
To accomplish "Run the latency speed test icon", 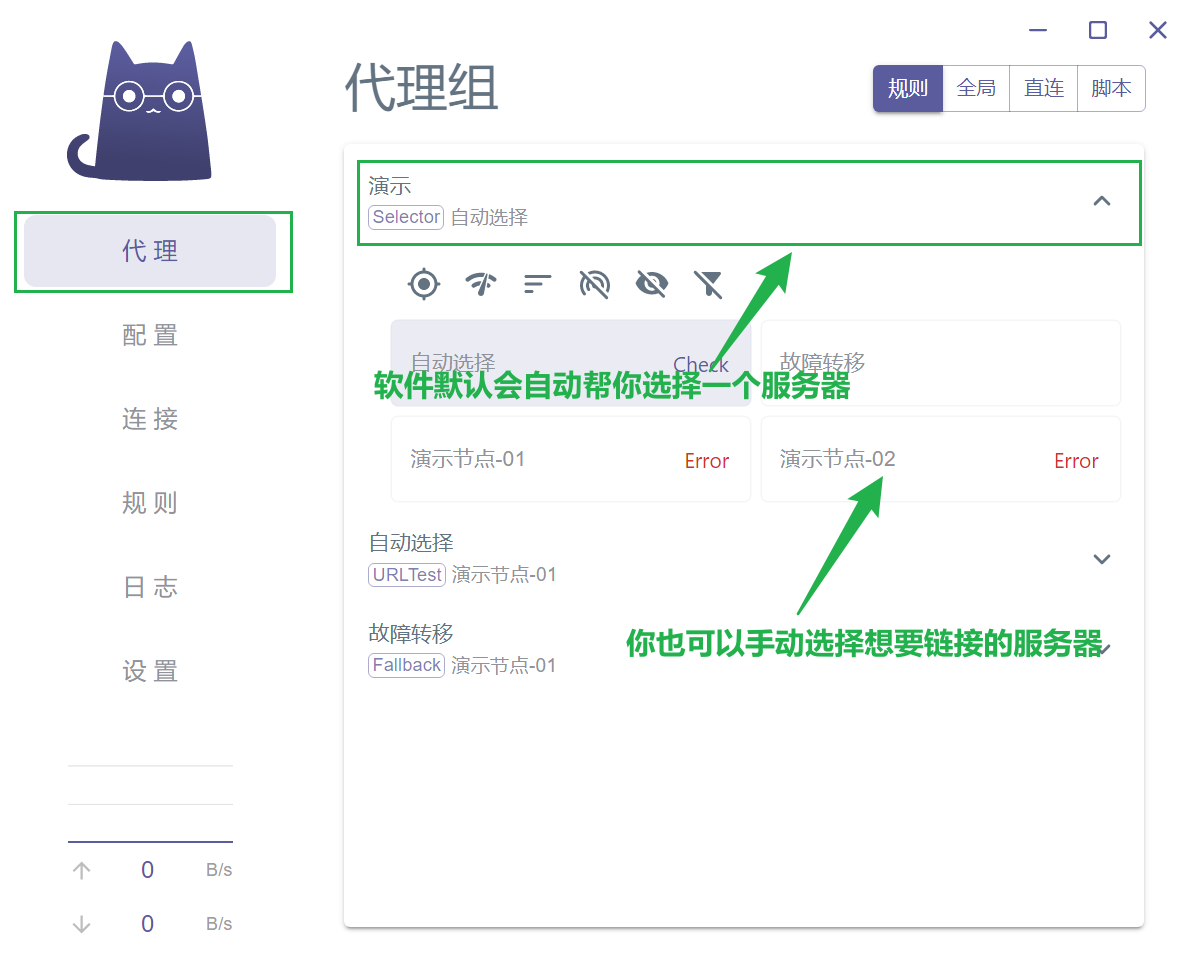I will [481, 284].
